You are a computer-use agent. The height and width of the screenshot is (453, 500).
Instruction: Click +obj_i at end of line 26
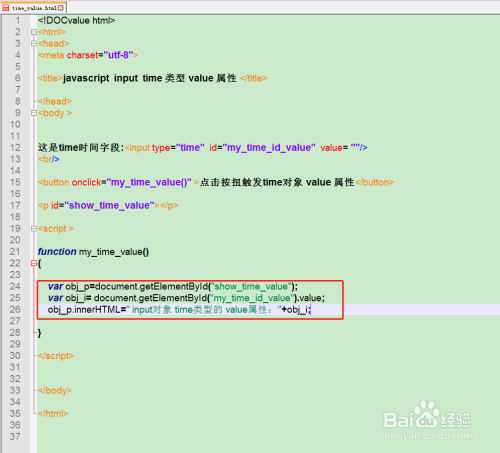(x=295, y=310)
